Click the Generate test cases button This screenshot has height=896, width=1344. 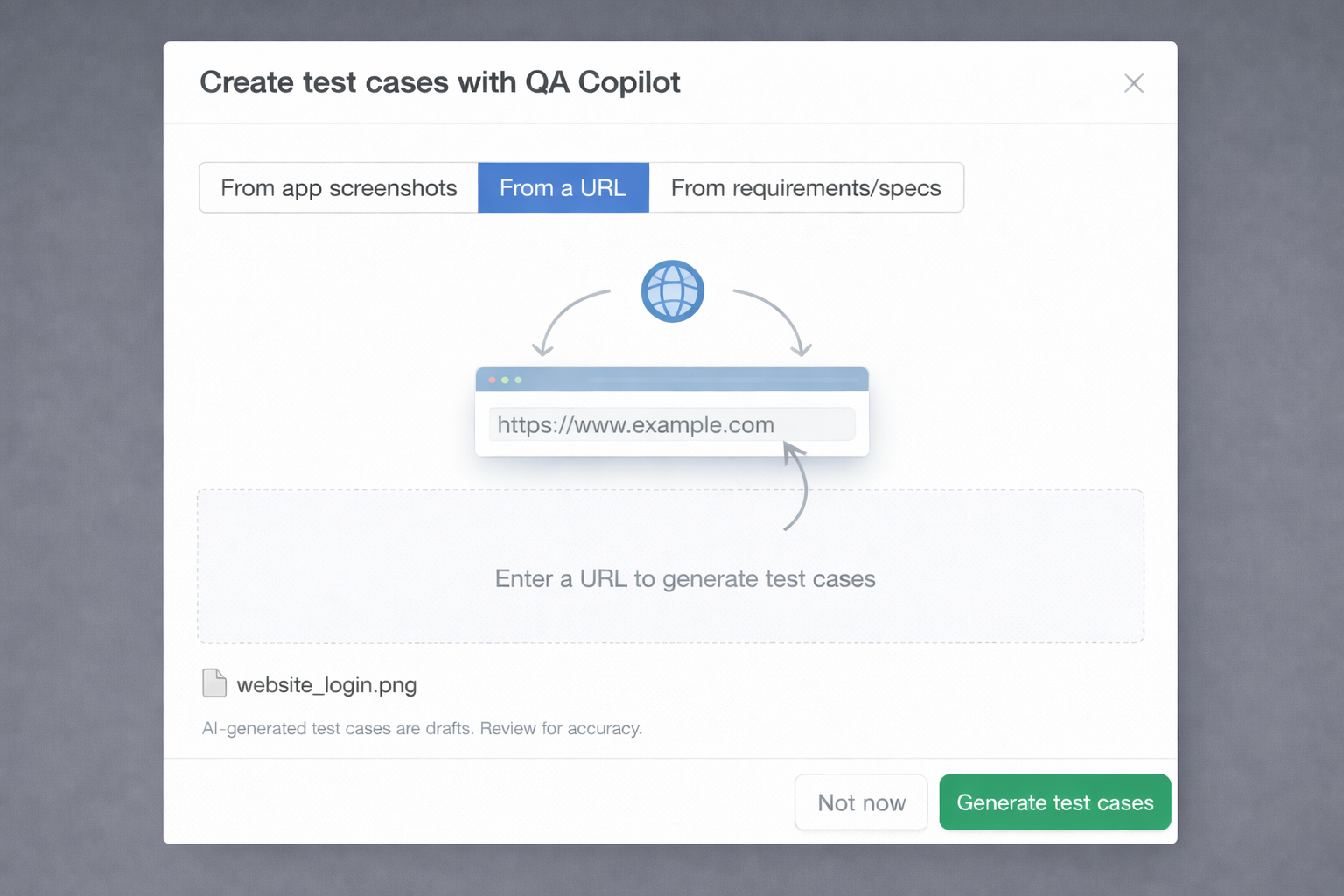coord(1054,802)
